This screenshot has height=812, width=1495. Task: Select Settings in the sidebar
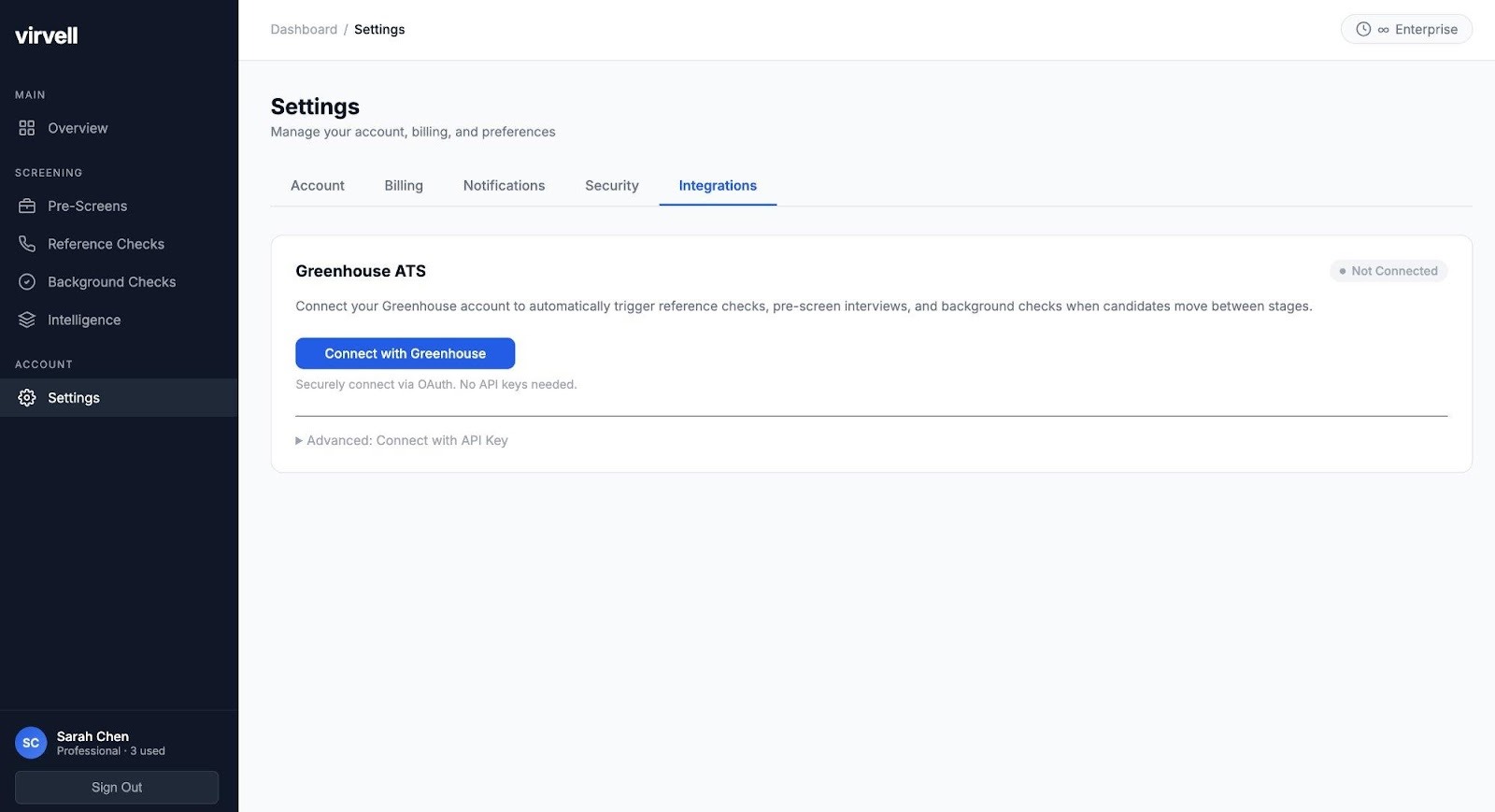(x=119, y=397)
